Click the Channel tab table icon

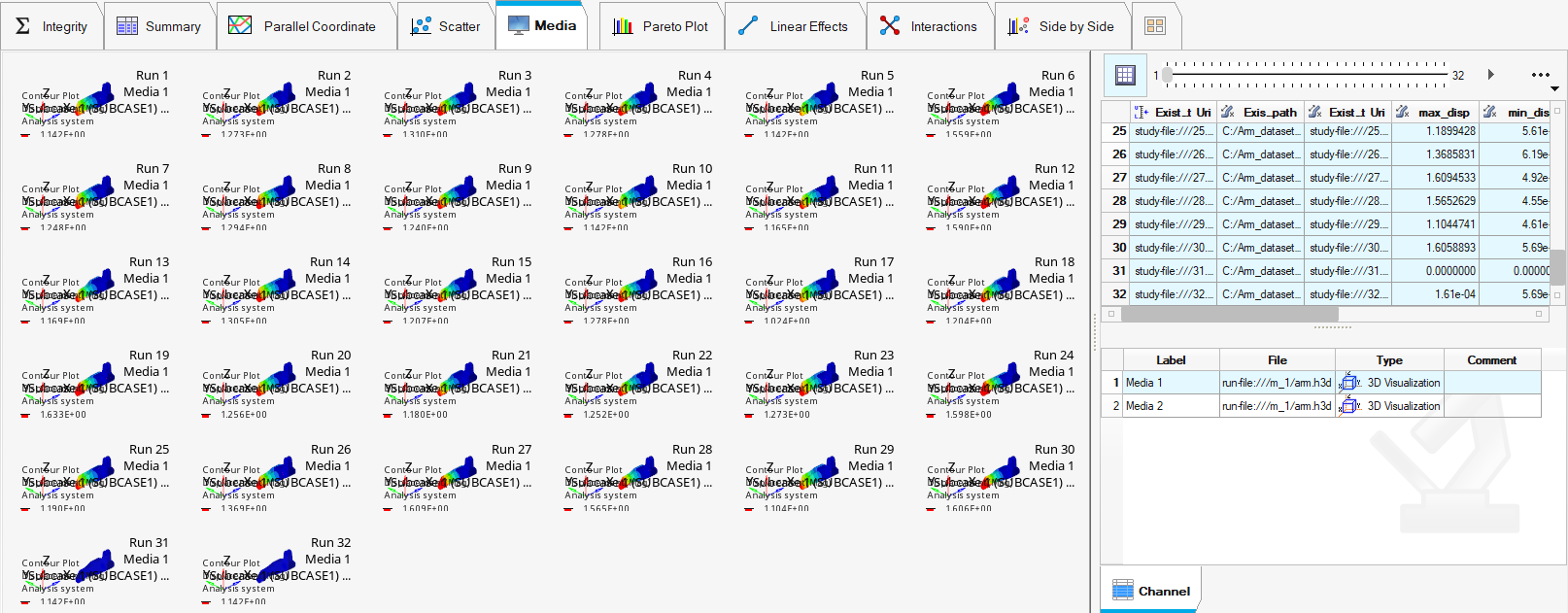[1123, 591]
